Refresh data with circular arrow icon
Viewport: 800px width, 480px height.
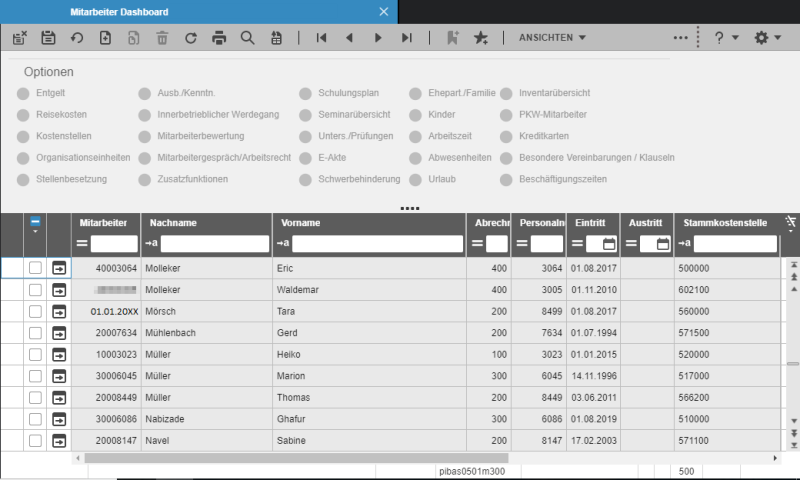click(191, 38)
